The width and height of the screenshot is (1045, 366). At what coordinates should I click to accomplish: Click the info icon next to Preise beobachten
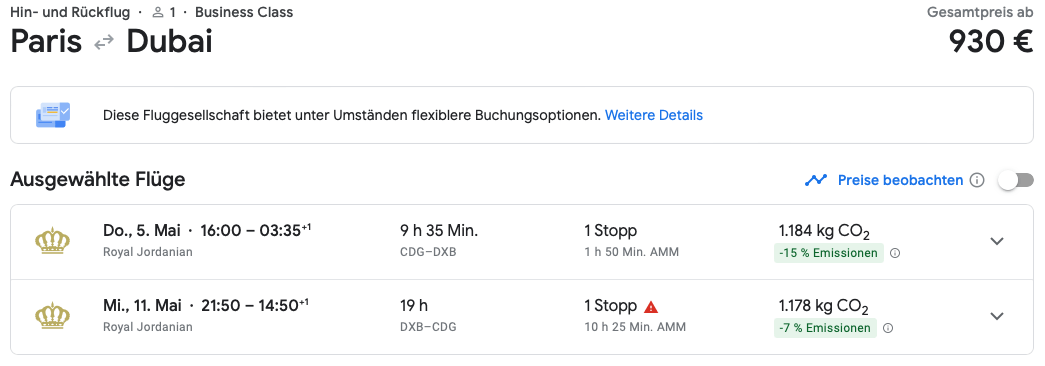[977, 180]
